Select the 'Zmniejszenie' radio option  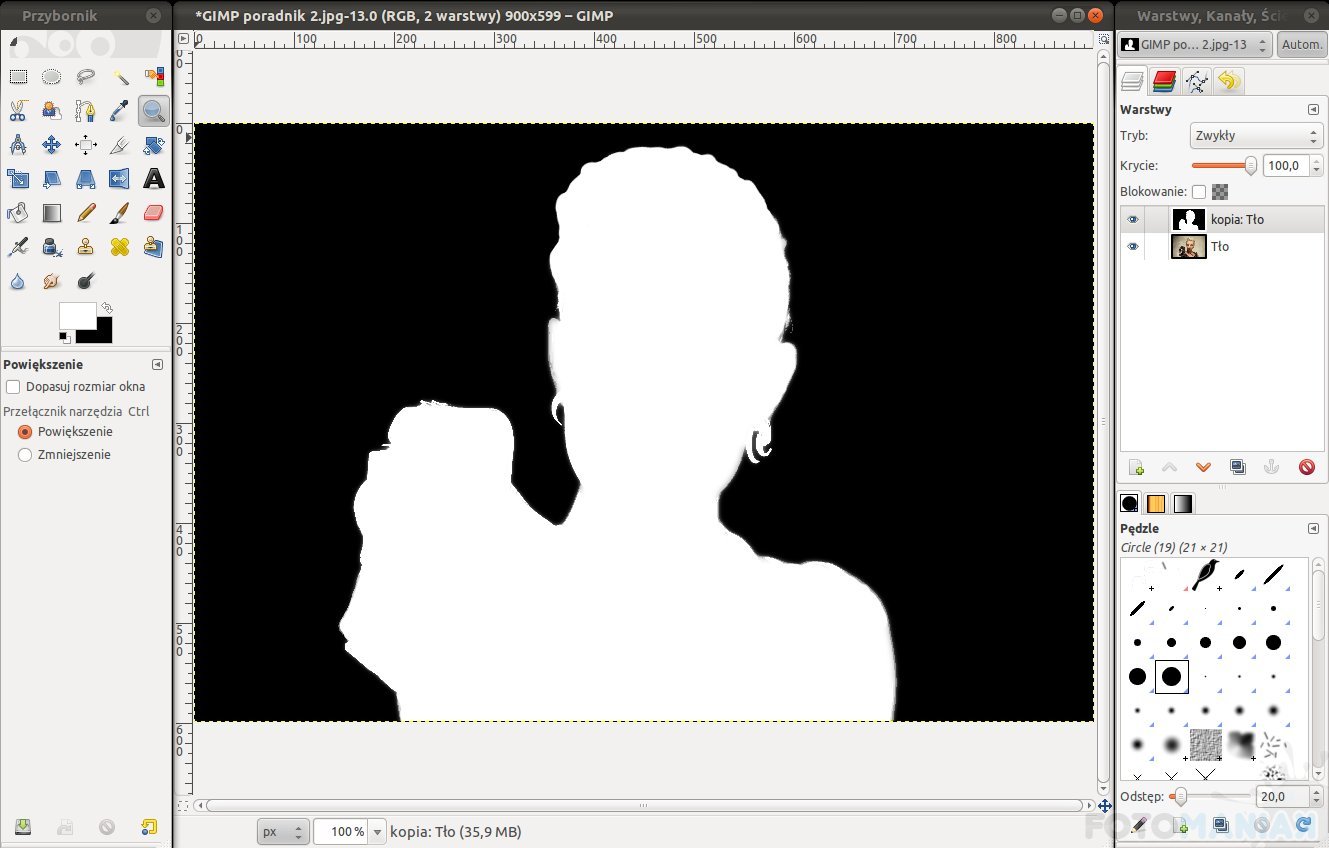pyautogui.click(x=25, y=455)
